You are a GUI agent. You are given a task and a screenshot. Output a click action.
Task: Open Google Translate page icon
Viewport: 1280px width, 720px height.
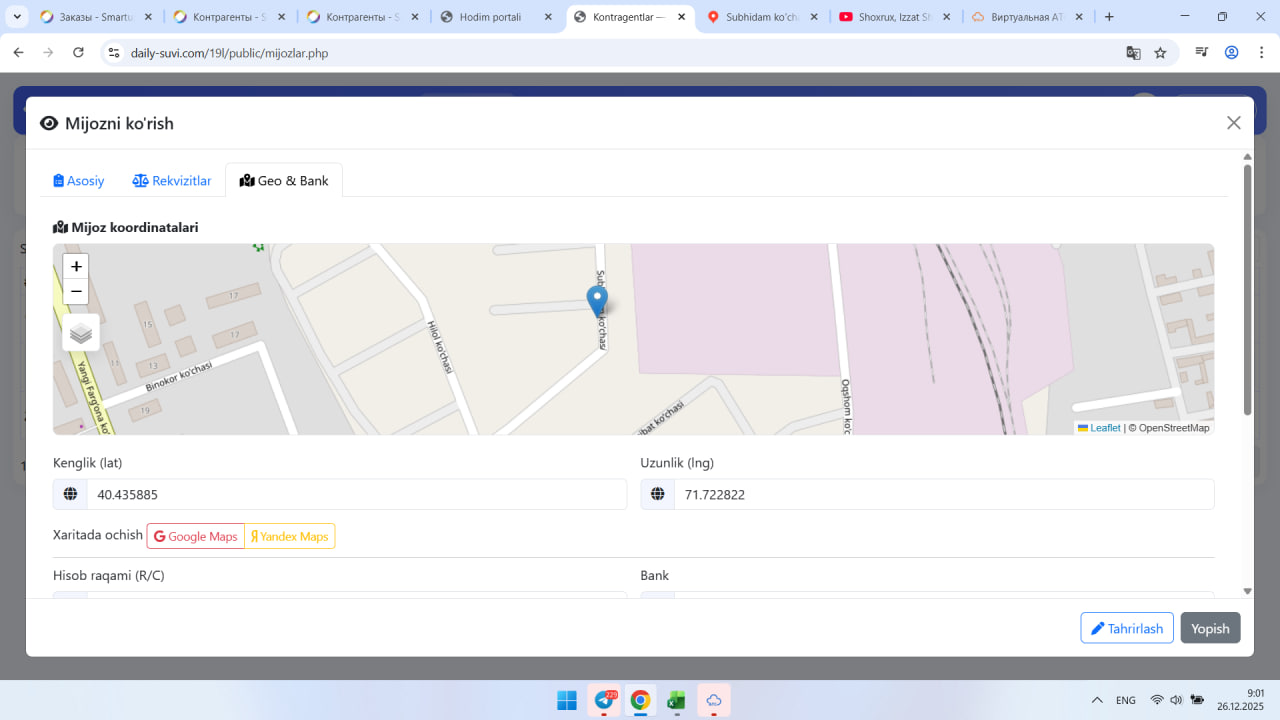coord(1133,53)
